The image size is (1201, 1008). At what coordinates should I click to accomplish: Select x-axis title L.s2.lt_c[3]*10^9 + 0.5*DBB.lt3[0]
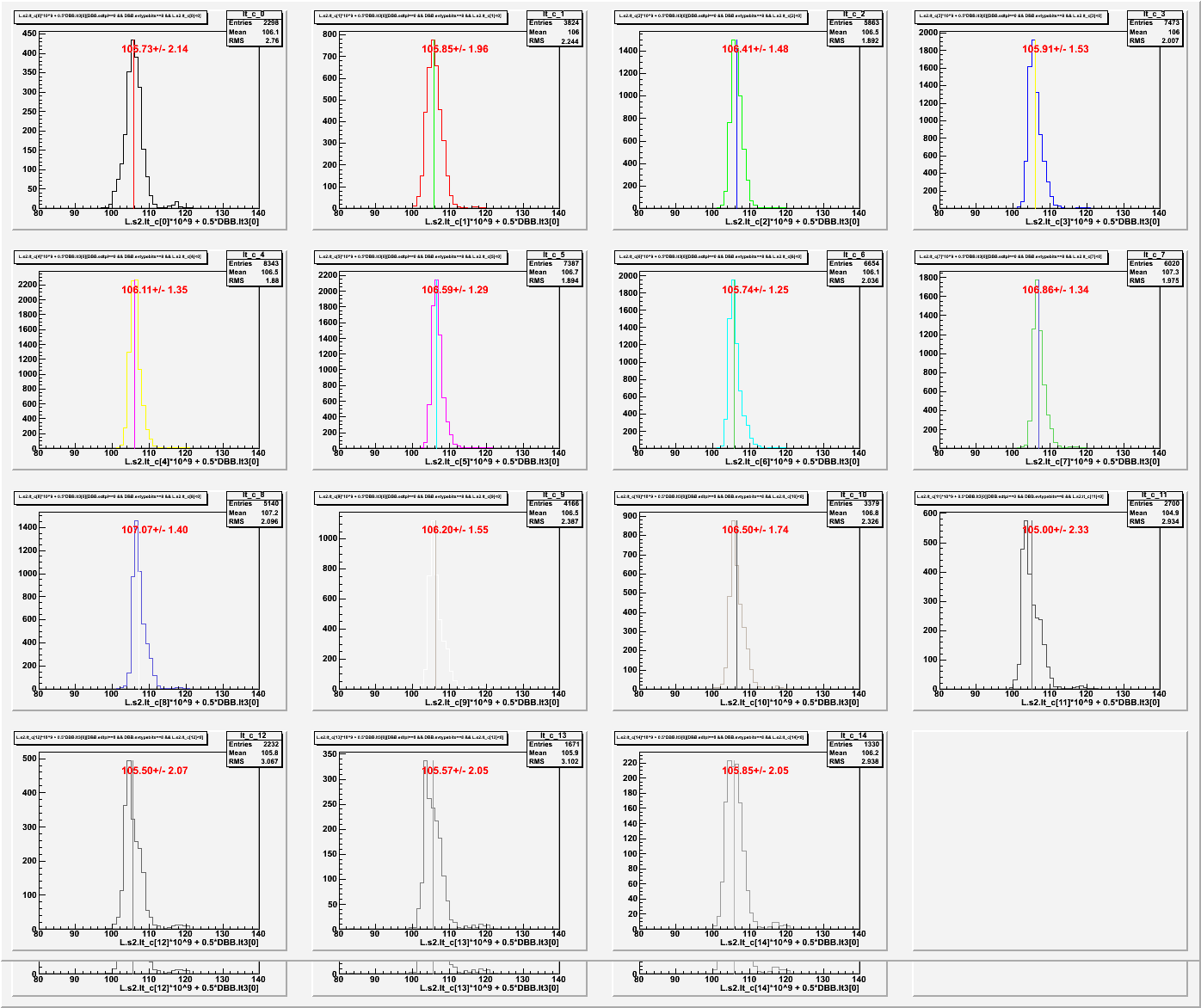(1093, 222)
